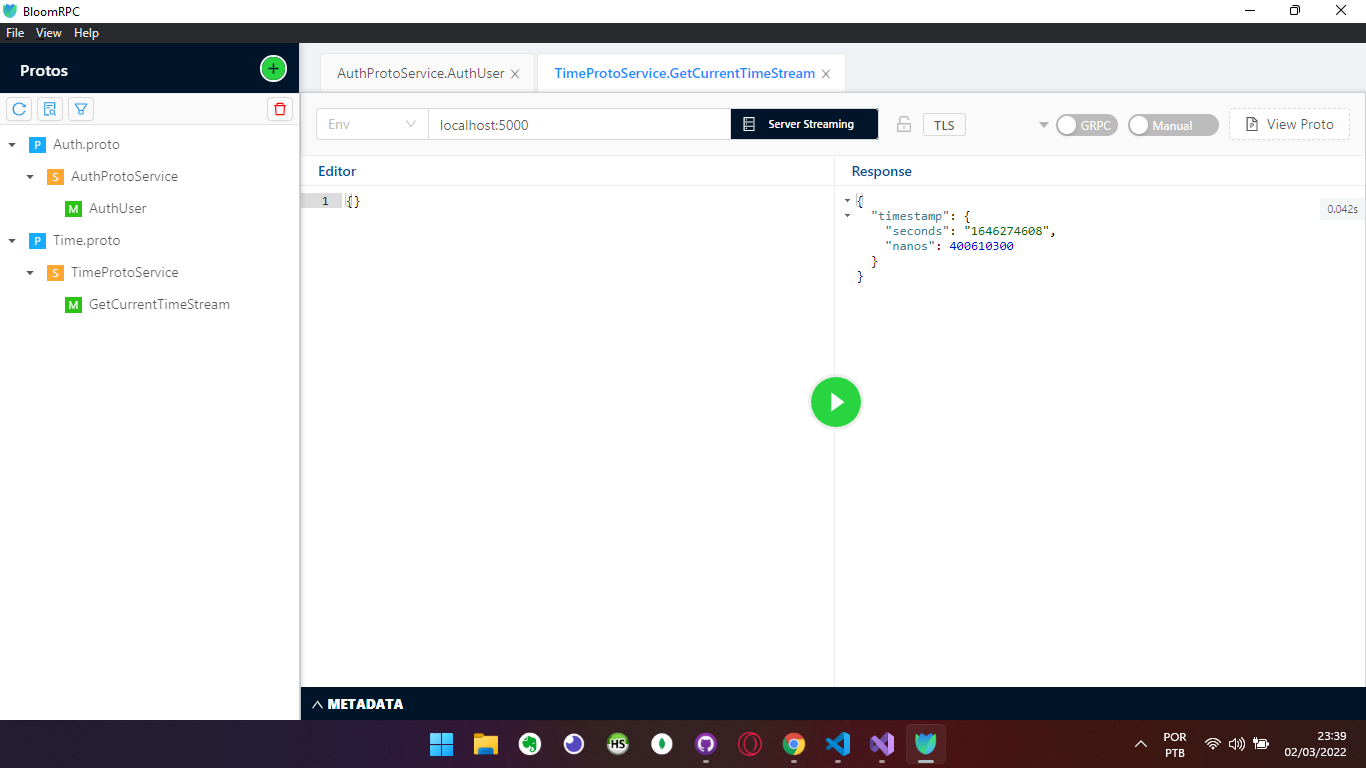1366x768 pixels.
Task: Switch to the AuthProtoService.AuthUser tab
Action: click(x=421, y=74)
